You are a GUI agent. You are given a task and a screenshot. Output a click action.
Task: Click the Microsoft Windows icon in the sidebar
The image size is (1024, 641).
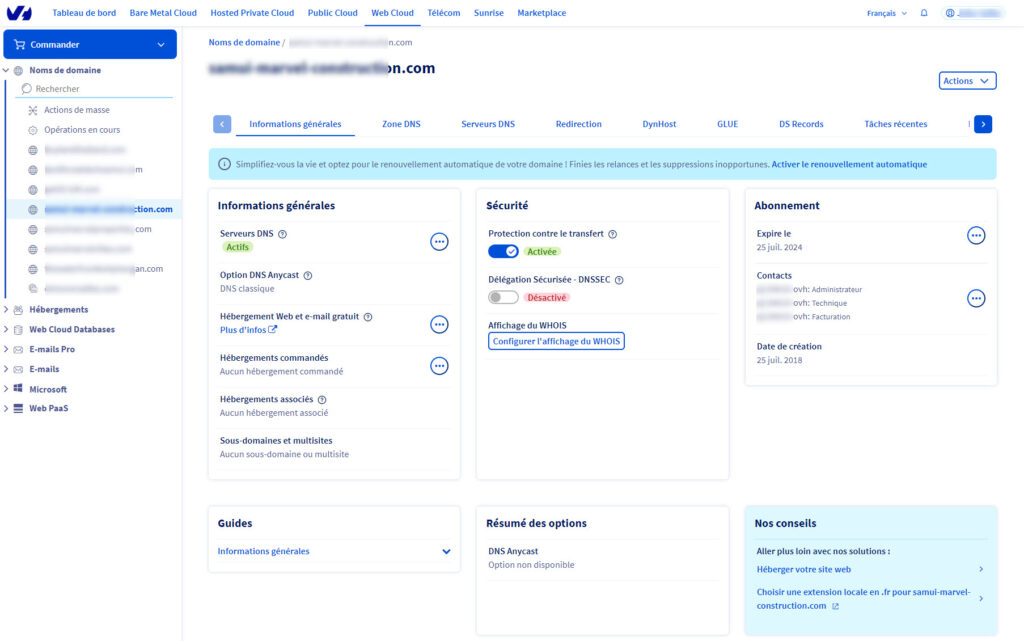(x=18, y=388)
